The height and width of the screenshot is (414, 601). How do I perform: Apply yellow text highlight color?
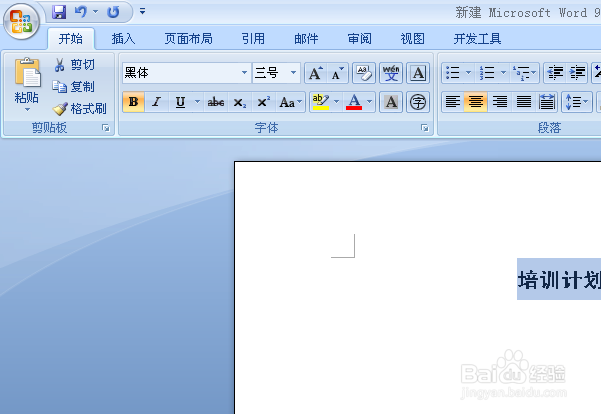click(321, 102)
